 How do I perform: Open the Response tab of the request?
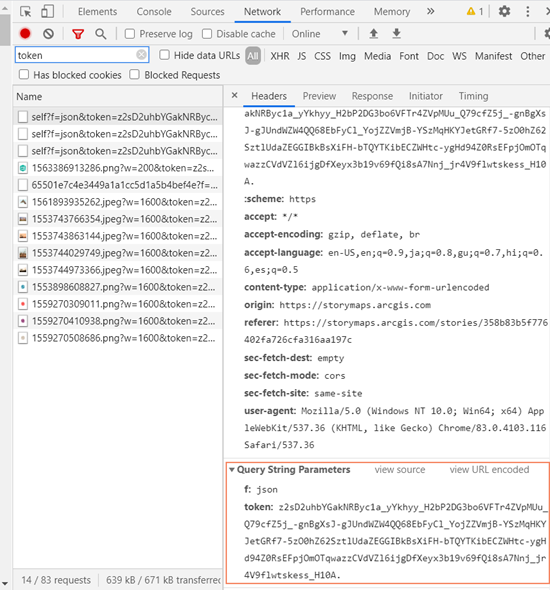pos(372,96)
